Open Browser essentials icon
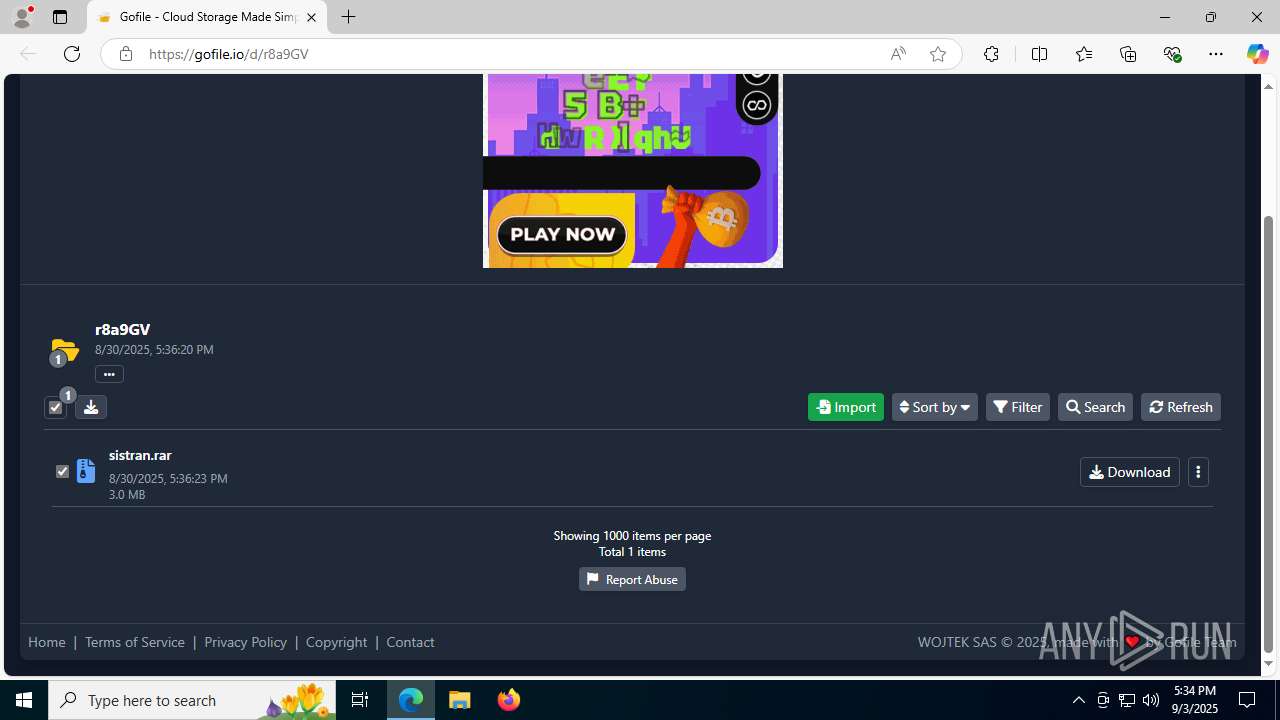The height and width of the screenshot is (720, 1280). pyautogui.click(x=1172, y=54)
